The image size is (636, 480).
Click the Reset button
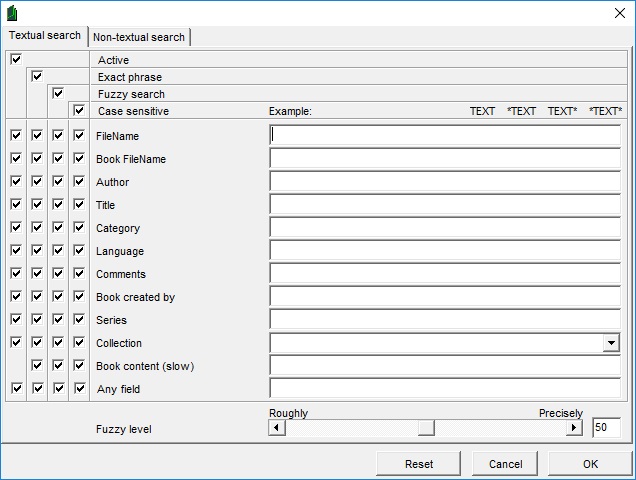pyautogui.click(x=419, y=464)
